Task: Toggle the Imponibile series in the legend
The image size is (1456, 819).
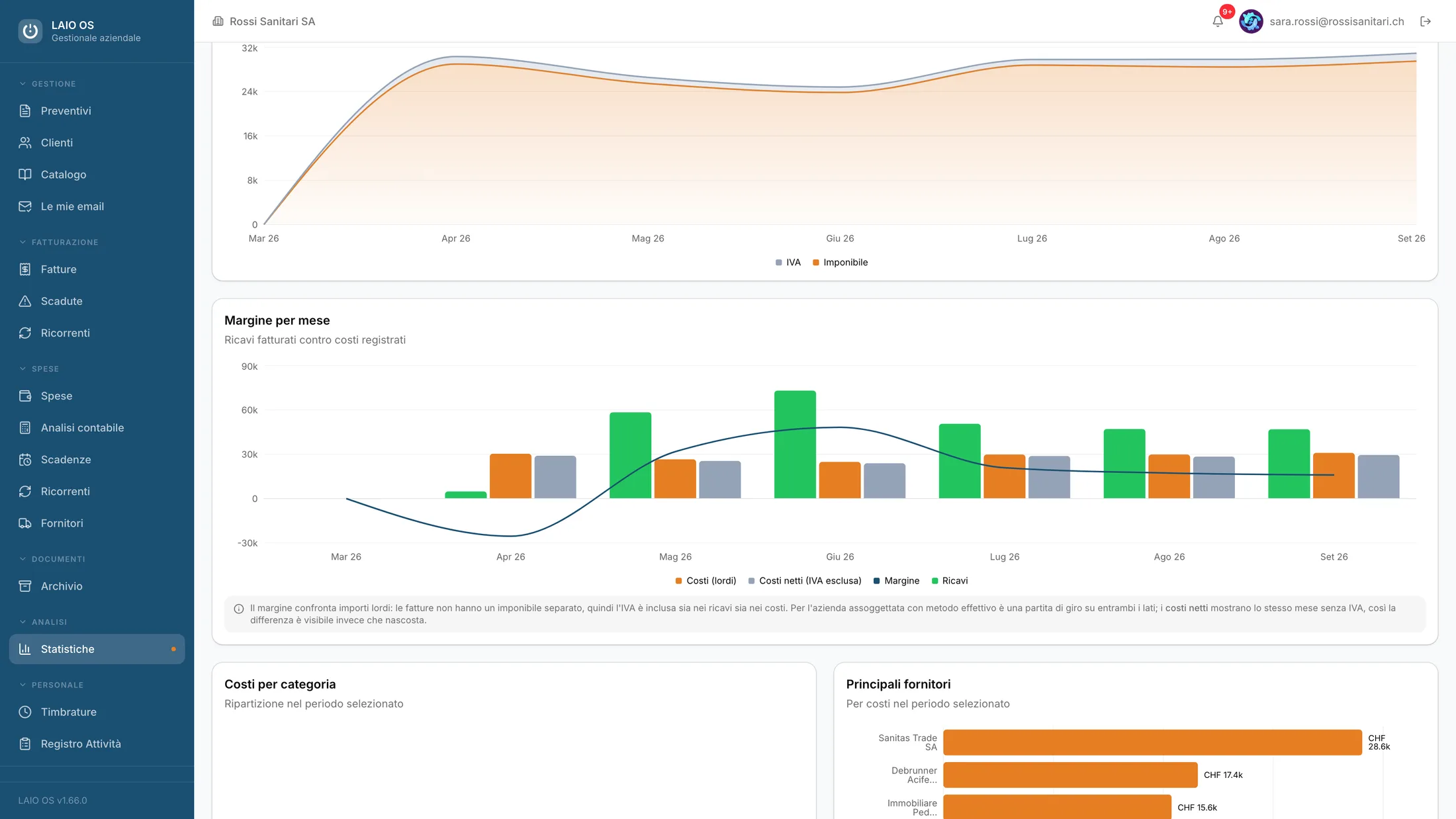Action: click(x=840, y=262)
